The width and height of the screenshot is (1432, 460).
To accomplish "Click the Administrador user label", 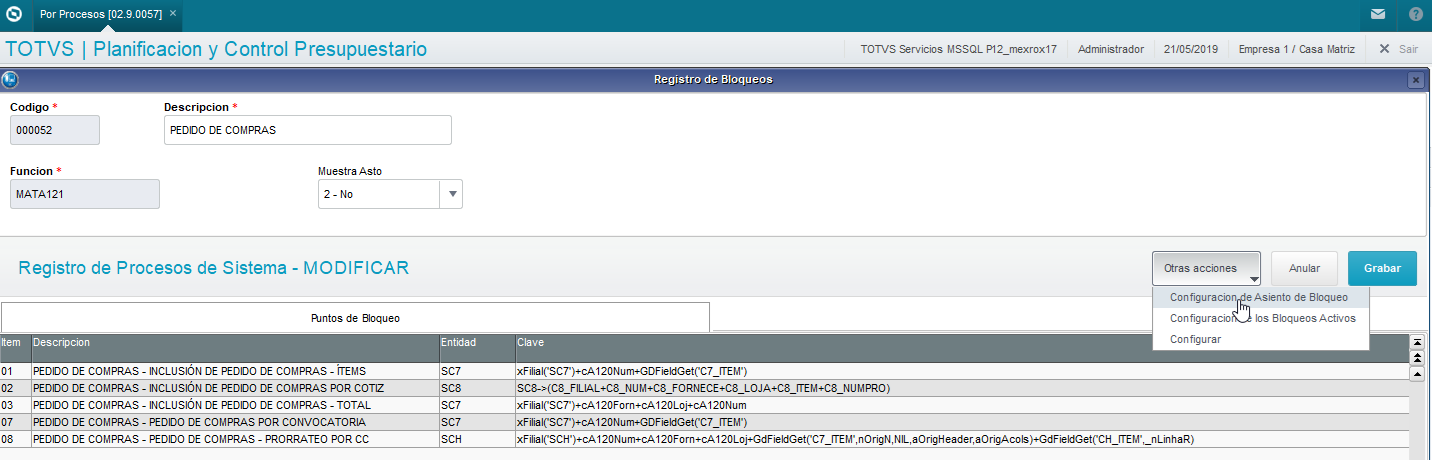I will tap(1111, 48).
